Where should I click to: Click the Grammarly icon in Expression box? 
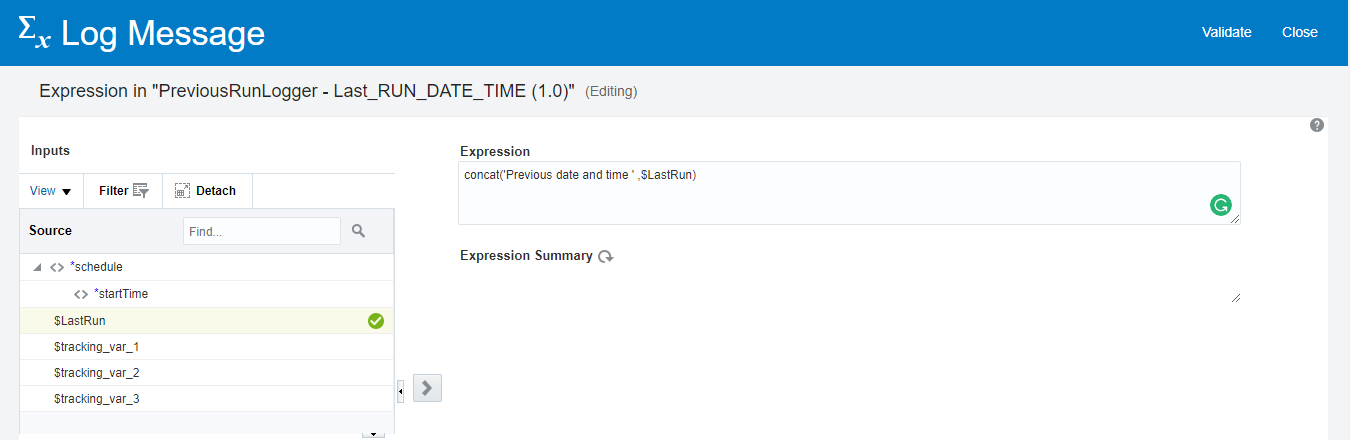pos(1220,206)
